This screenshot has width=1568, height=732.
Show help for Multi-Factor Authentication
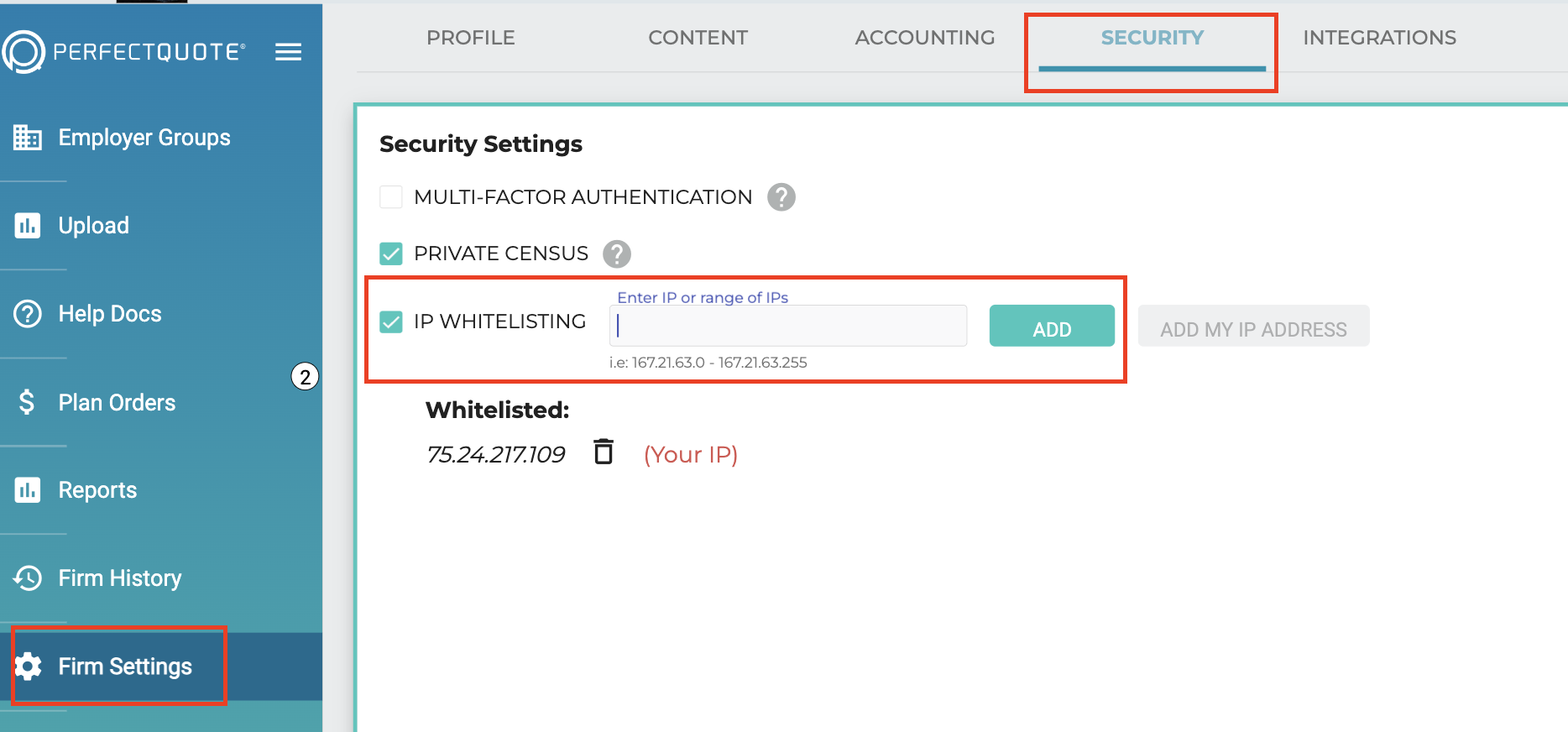point(781,197)
